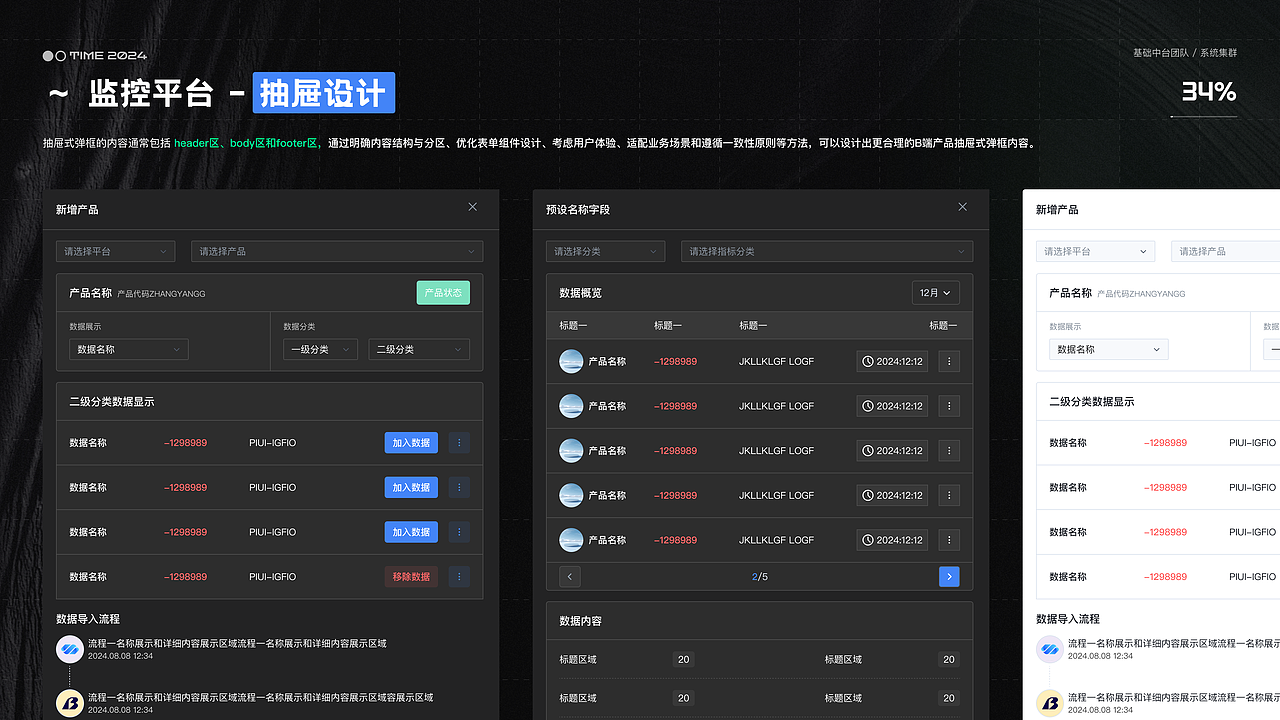Click the 2/5 page indicator
Screen dimensions: 1280x720
pos(760,577)
